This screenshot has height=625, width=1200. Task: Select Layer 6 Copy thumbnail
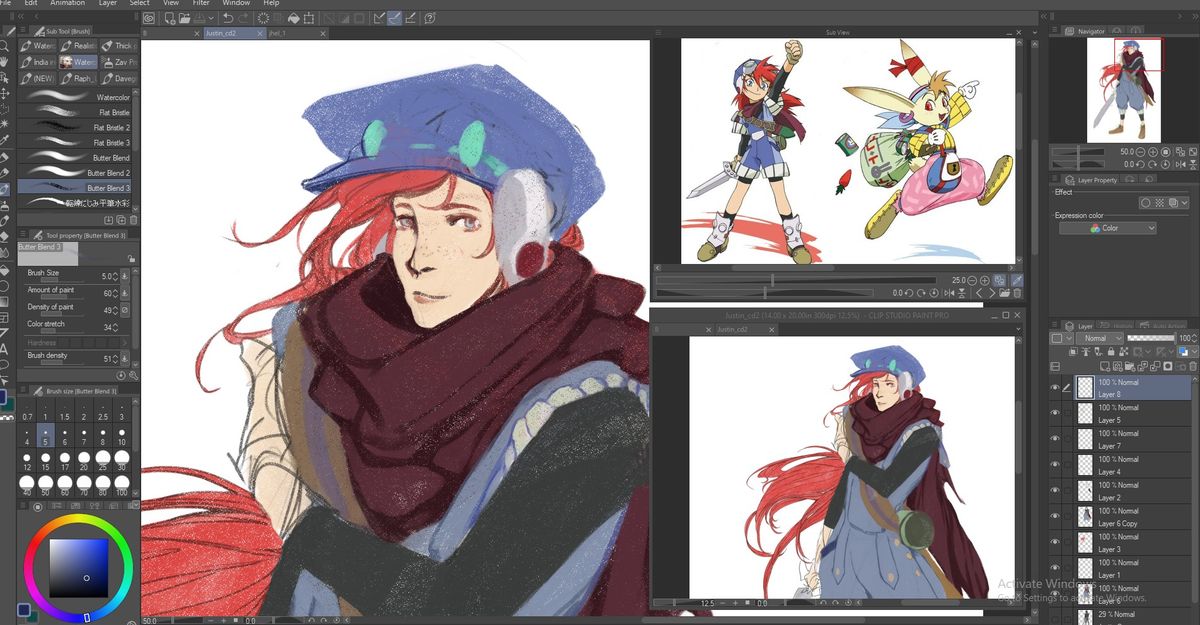click(x=1084, y=516)
